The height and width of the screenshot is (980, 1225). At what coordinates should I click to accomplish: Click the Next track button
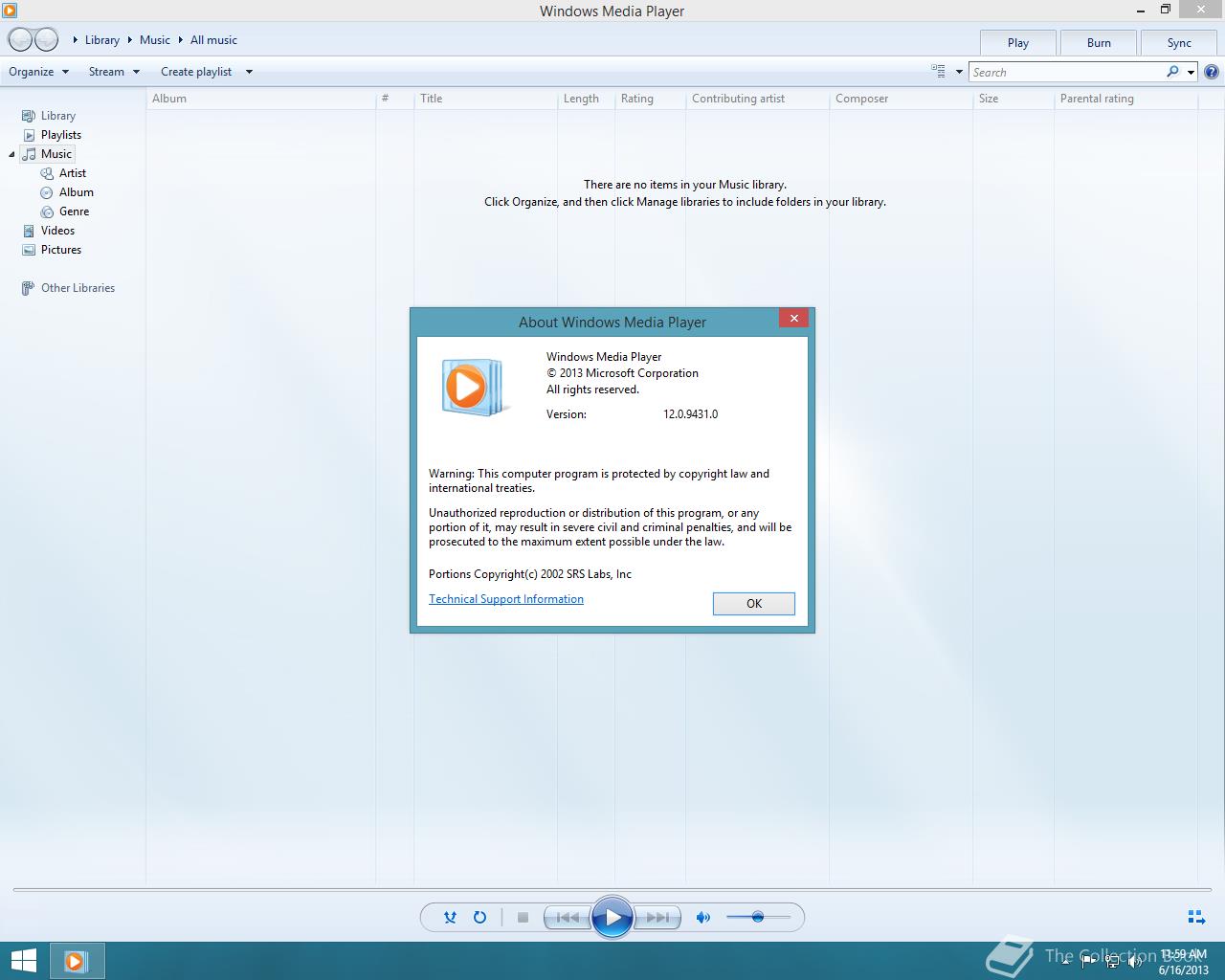657,918
